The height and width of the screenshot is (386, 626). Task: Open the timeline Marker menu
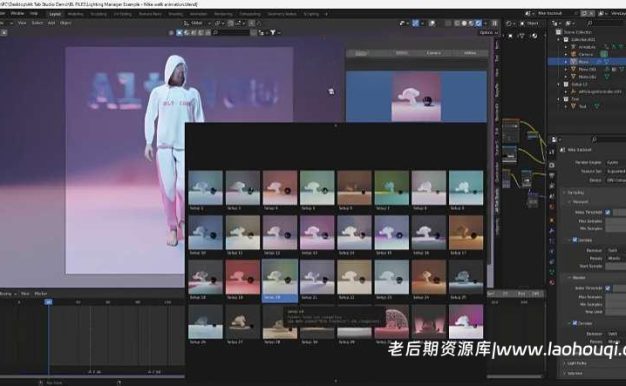[40, 294]
